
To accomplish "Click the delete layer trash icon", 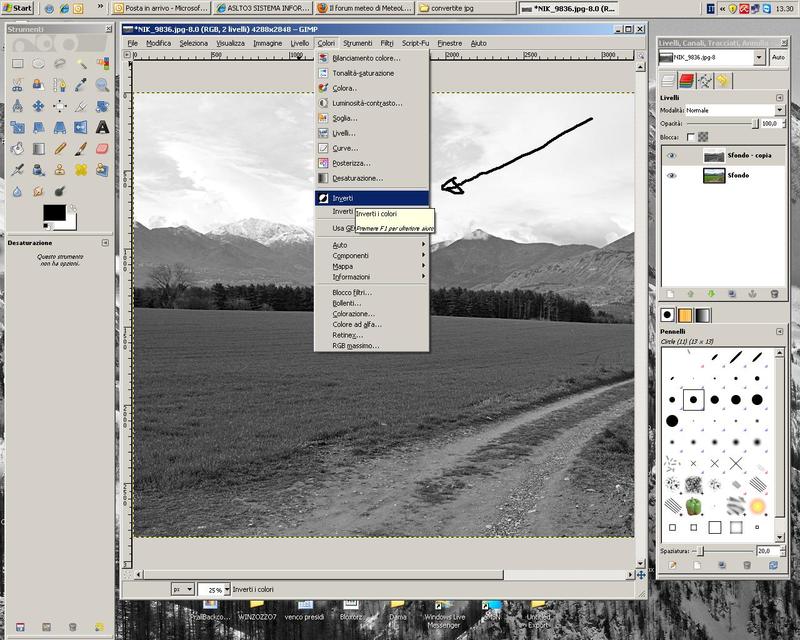I will point(773,294).
